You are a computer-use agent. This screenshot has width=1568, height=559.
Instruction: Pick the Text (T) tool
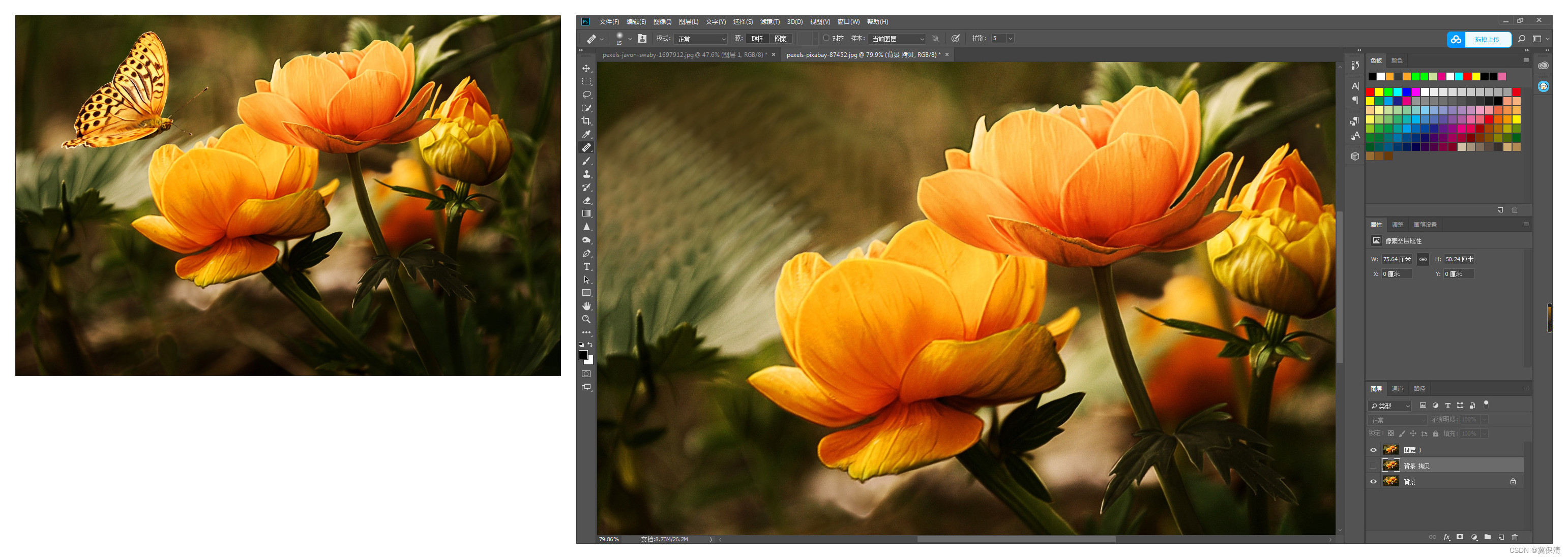[x=586, y=266]
